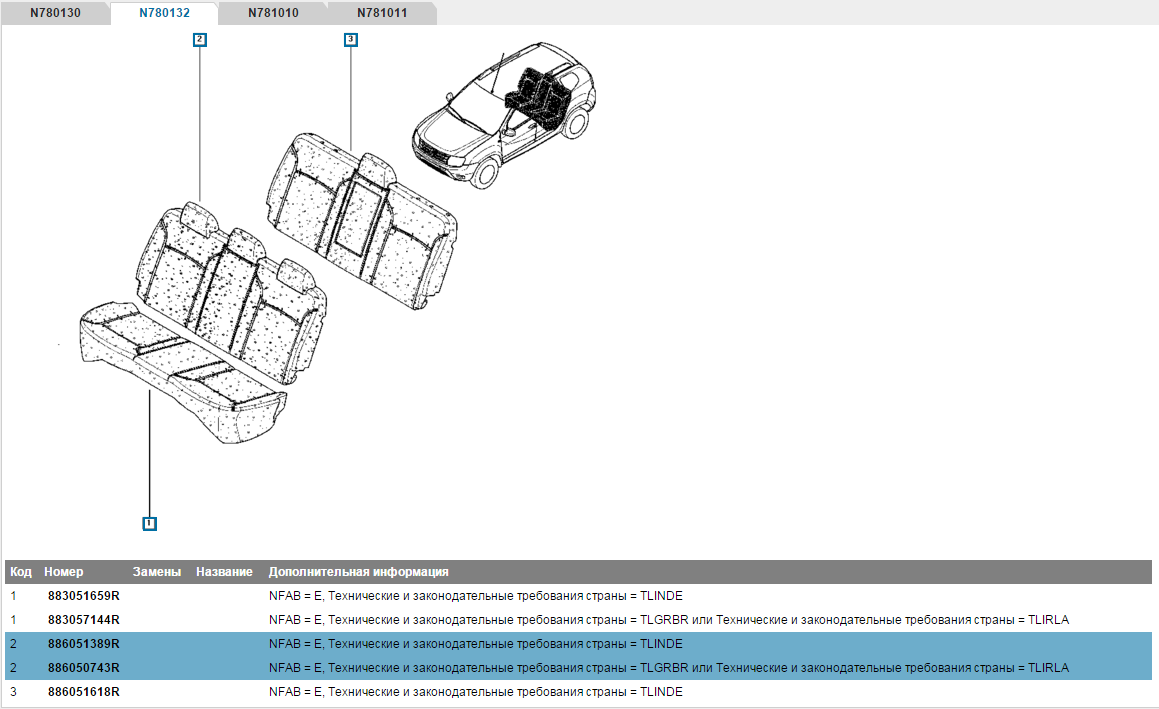Image resolution: width=1159 pixels, height=709 pixels.
Task: Open part number 886051618R
Action: pos(84,692)
